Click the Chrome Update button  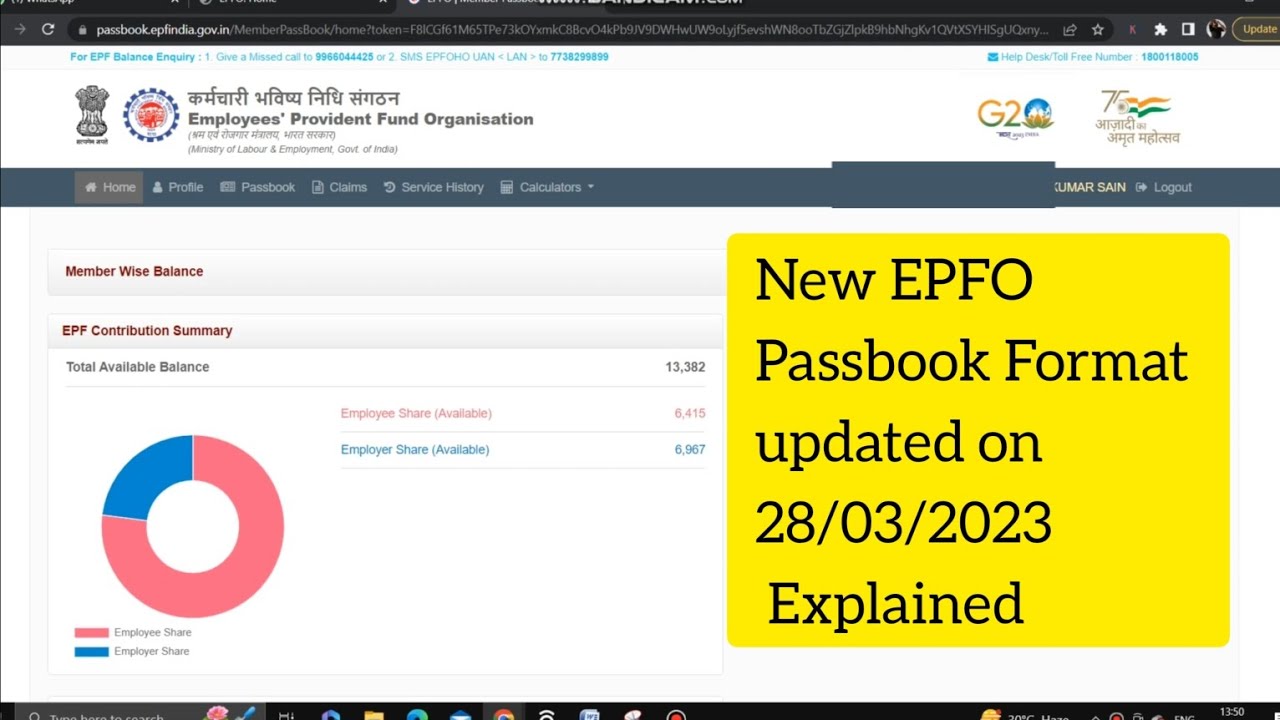coord(1258,29)
